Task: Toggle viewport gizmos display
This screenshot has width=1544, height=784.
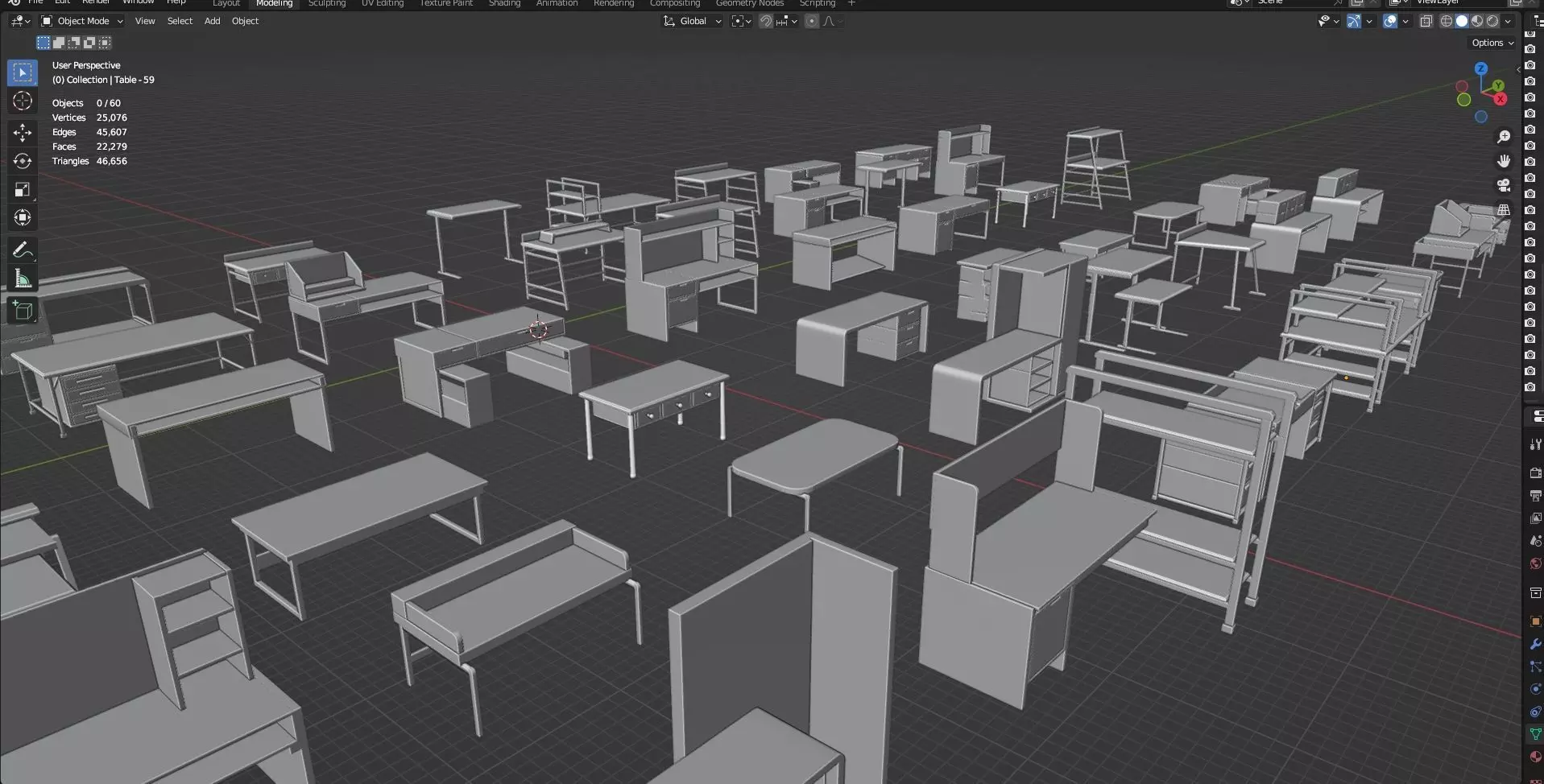Action: tap(1354, 22)
